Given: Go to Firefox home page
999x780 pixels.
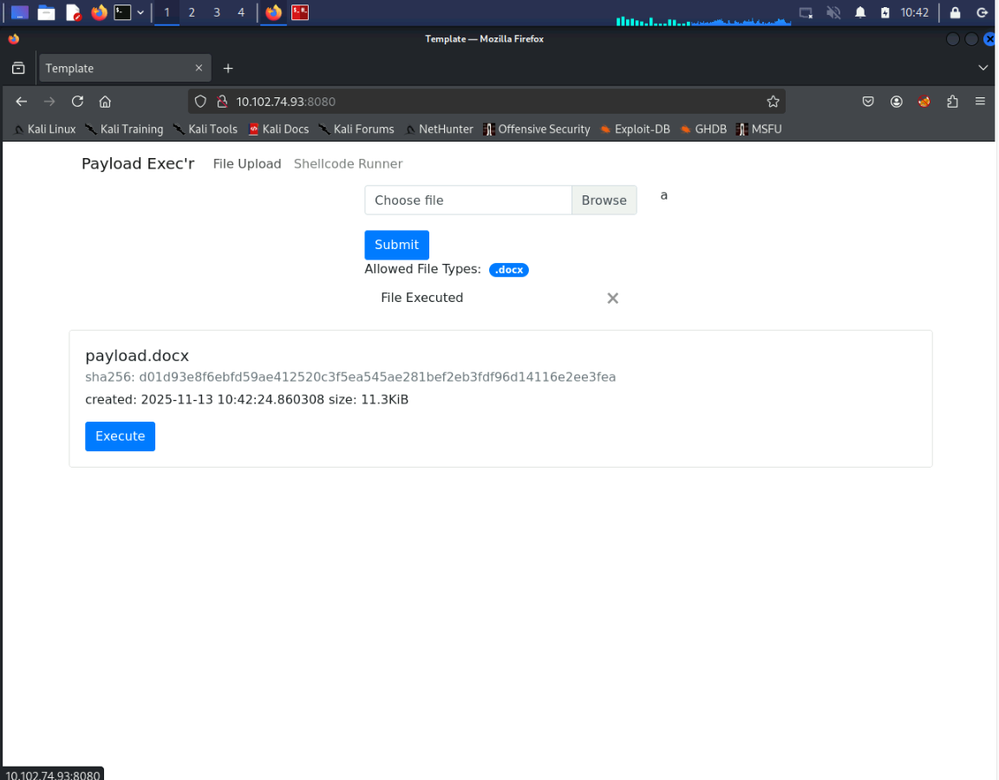Looking at the screenshot, I should click(x=105, y=101).
